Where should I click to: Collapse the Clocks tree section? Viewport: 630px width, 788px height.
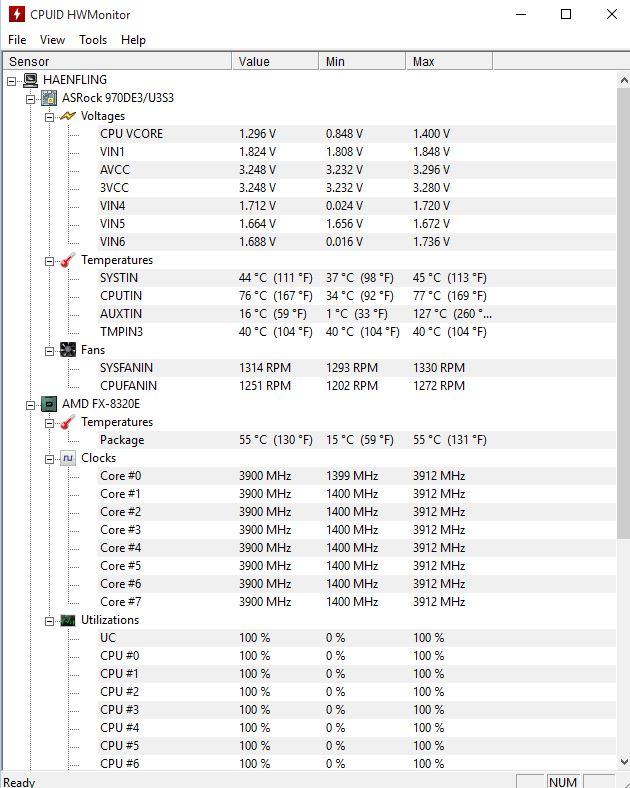point(49,459)
